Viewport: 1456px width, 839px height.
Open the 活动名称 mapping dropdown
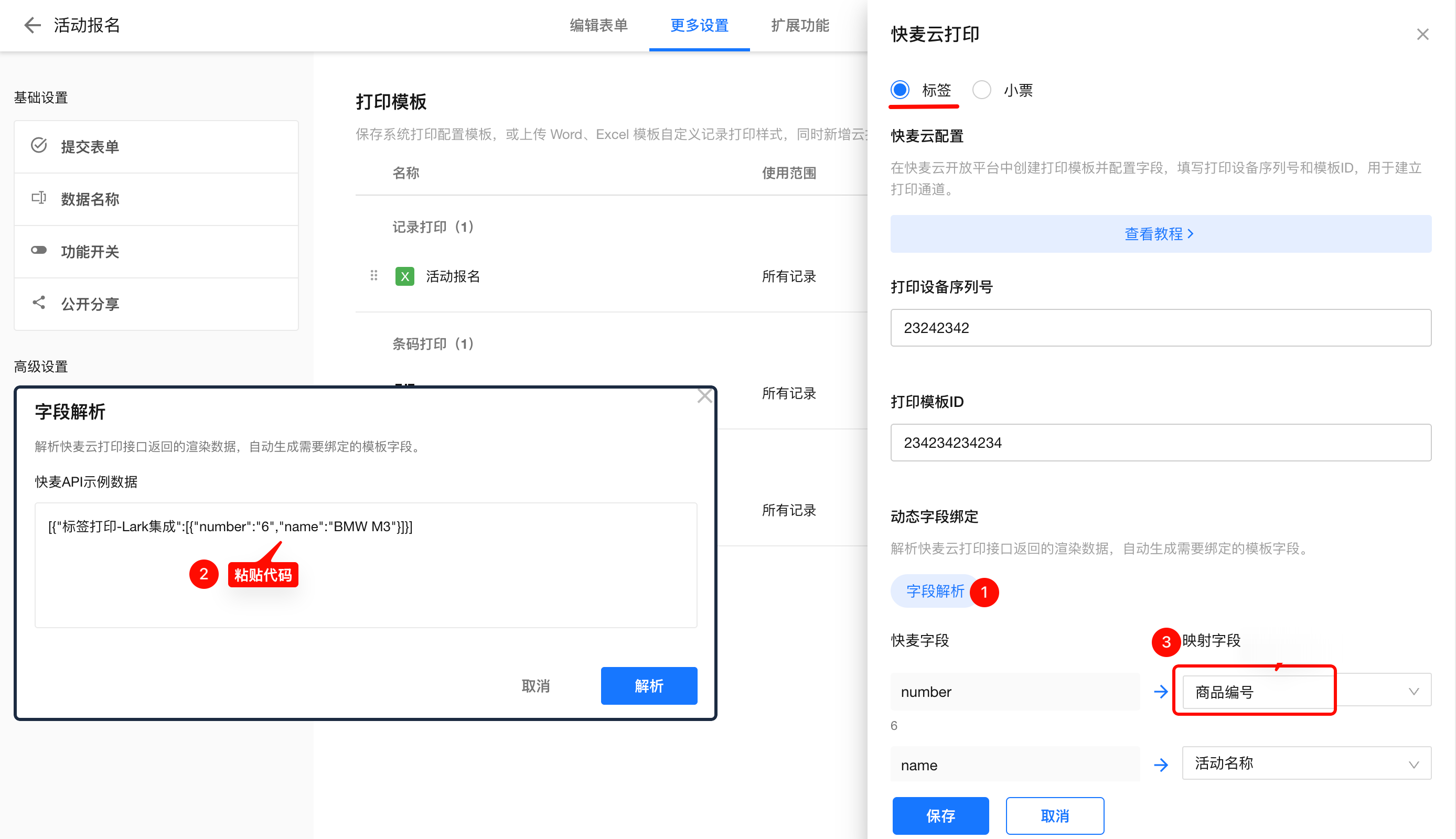(1305, 764)
